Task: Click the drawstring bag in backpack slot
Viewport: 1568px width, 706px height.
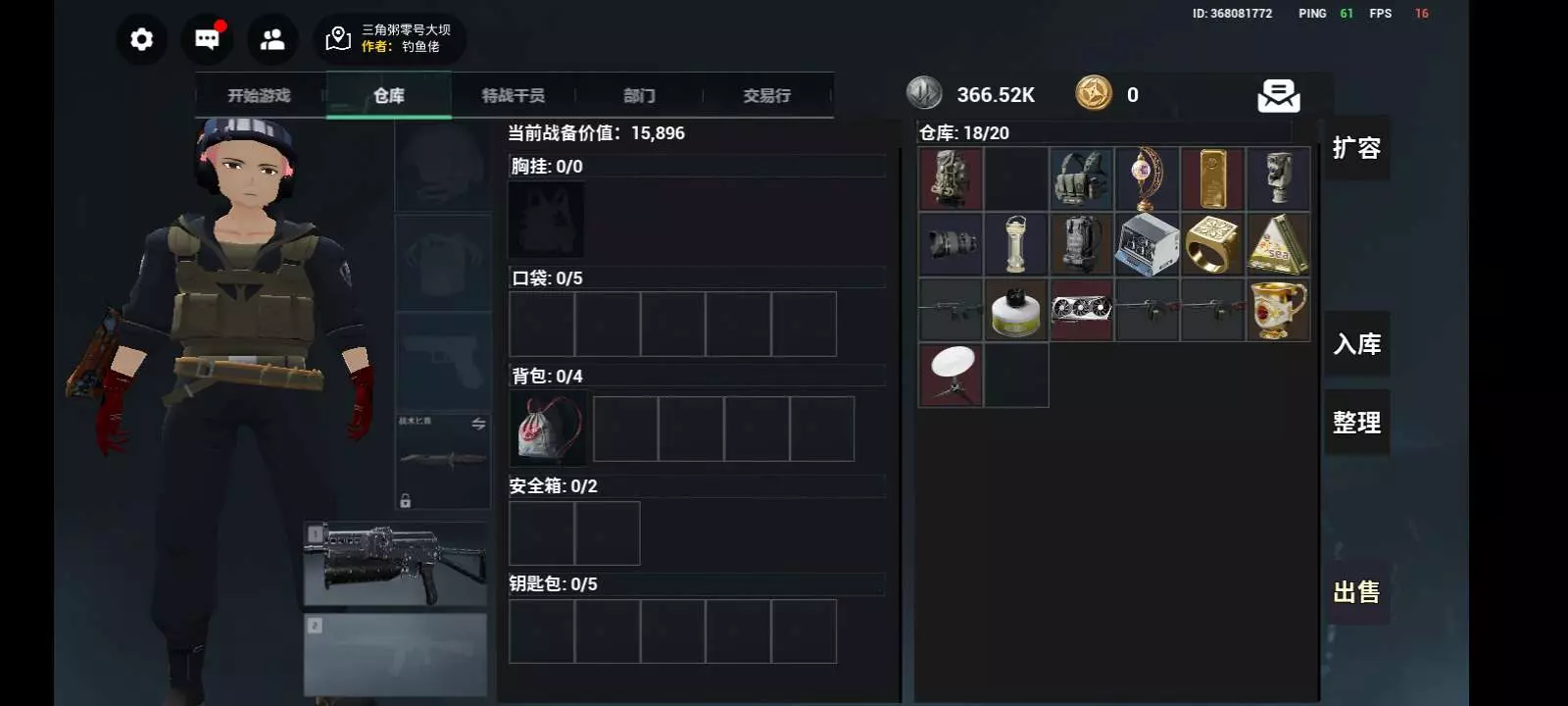Action: (548, 429)
